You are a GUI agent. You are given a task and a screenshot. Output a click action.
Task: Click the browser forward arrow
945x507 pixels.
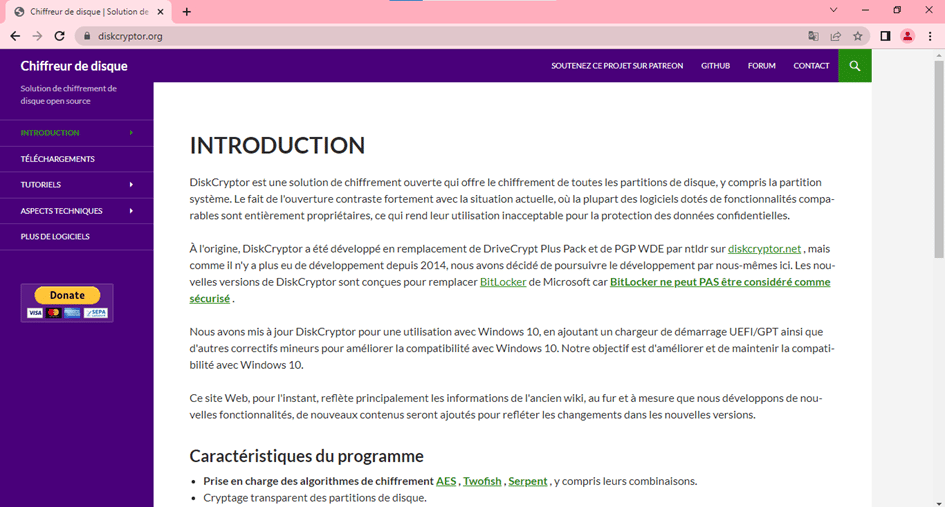pos(37,36)
